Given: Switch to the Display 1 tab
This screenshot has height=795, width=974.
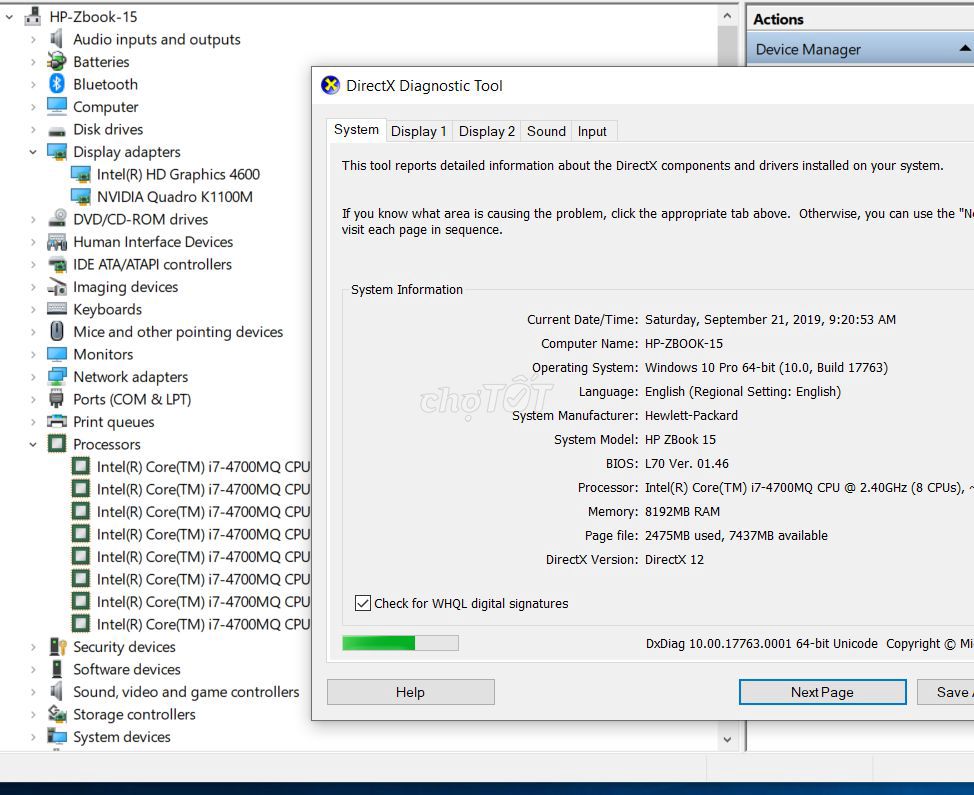Looking at the screenshot, I should pos(419,131).
